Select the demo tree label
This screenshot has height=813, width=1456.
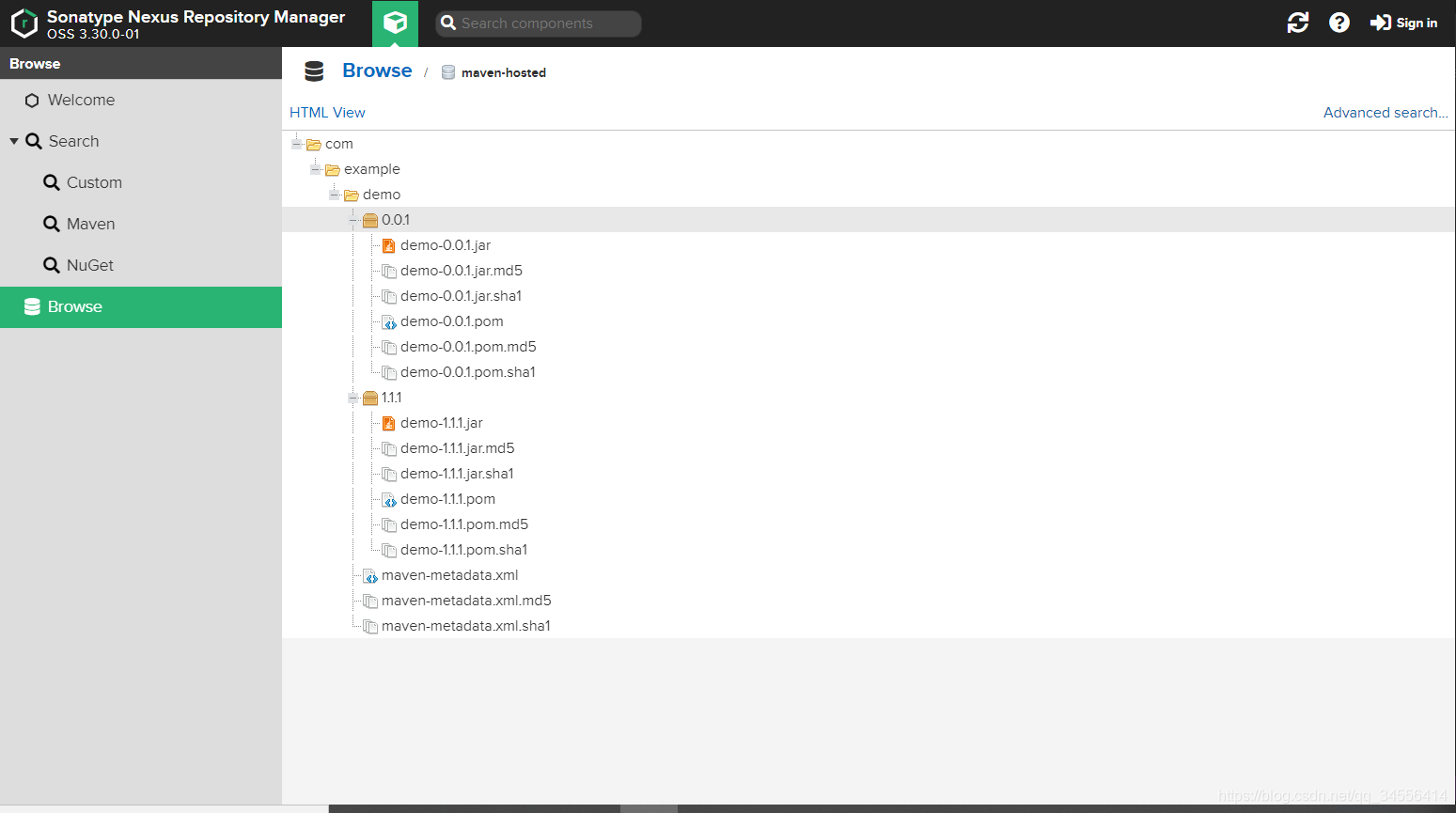[x=382, y=195]
